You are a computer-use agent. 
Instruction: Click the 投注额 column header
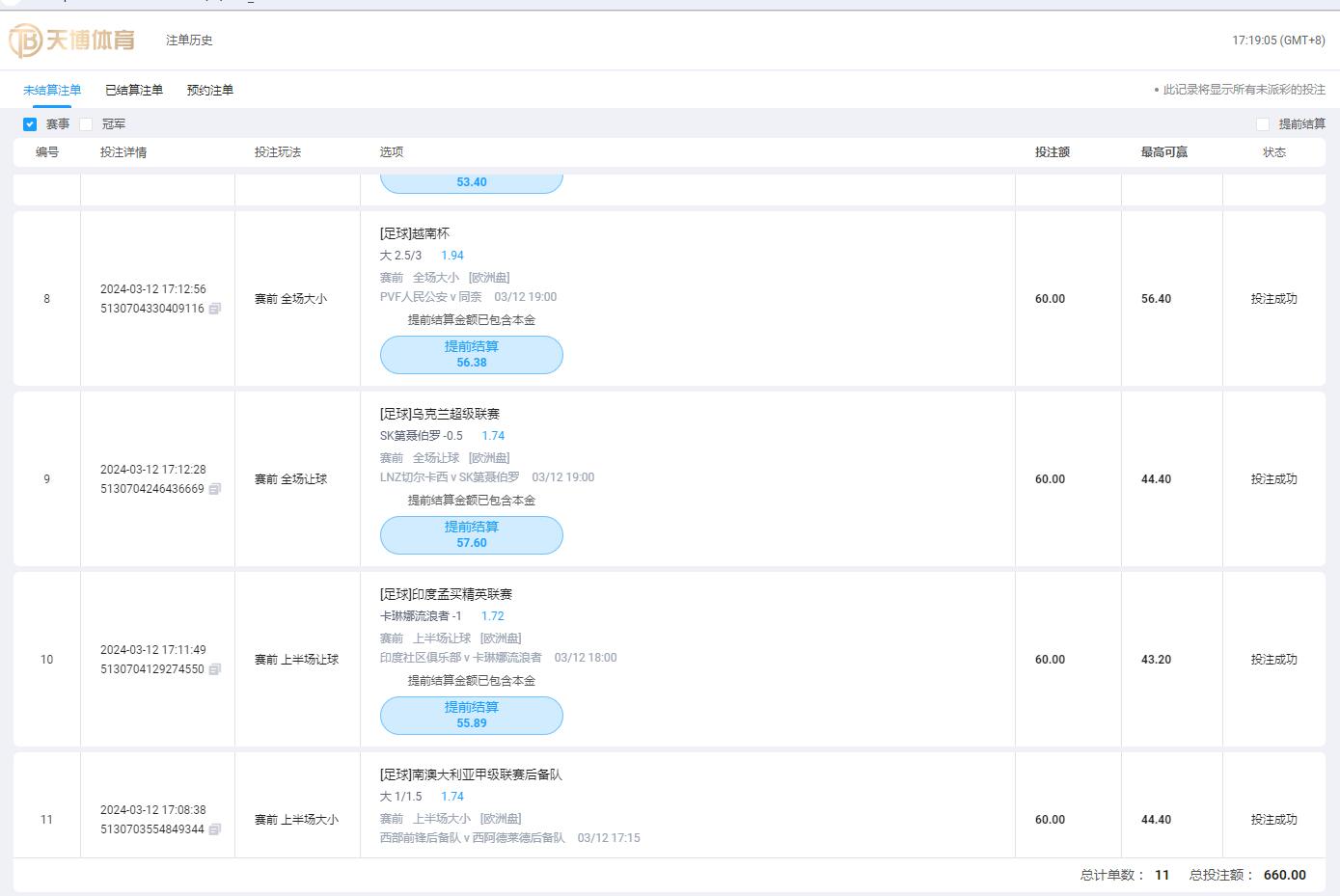(x=1052, y=152)
